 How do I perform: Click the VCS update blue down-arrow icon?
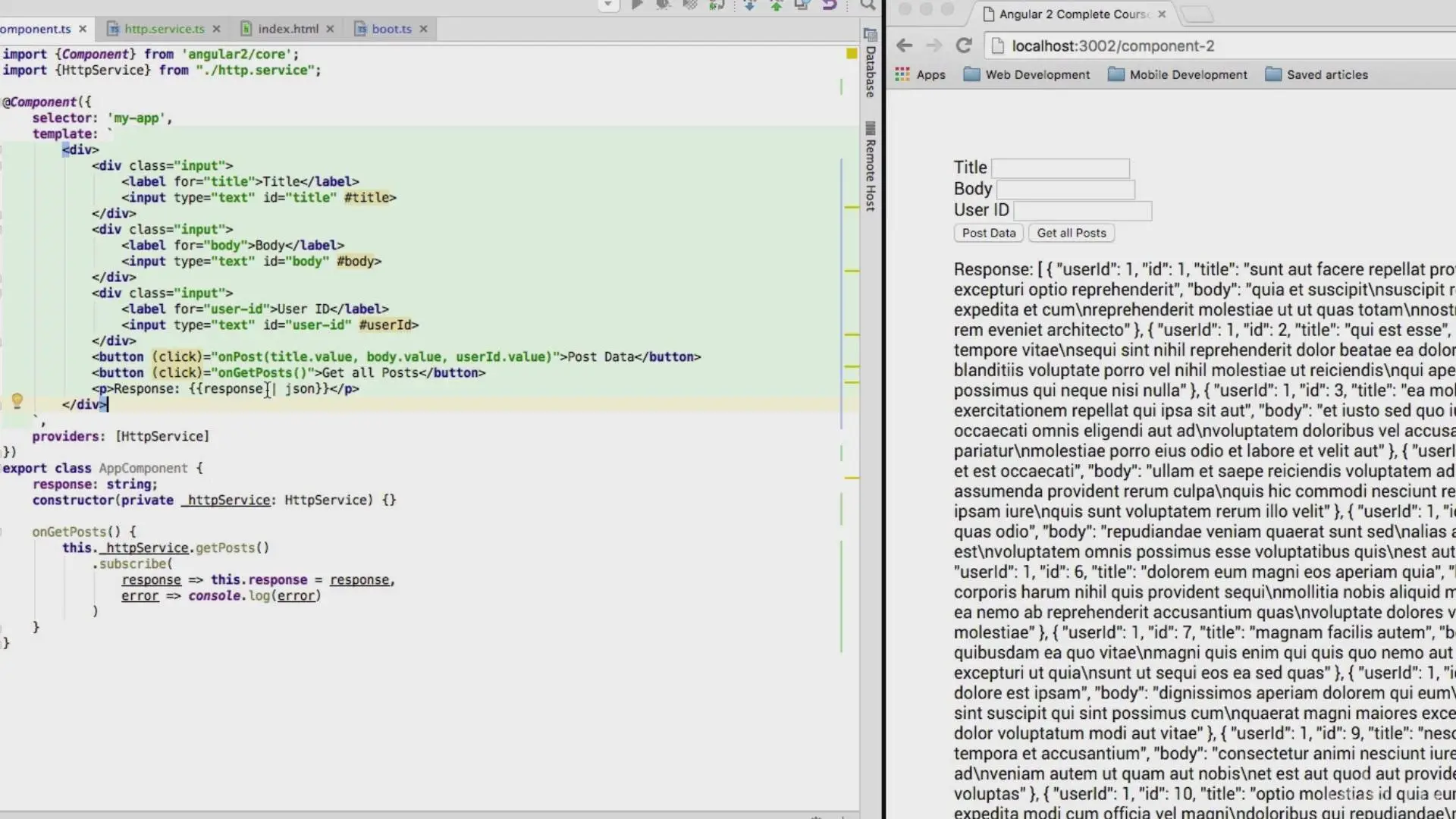(x=749, y=5)
